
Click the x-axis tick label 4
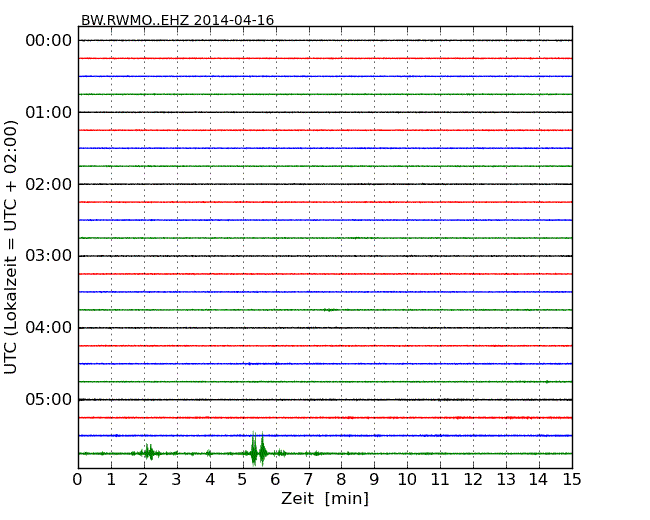point(210,480)
